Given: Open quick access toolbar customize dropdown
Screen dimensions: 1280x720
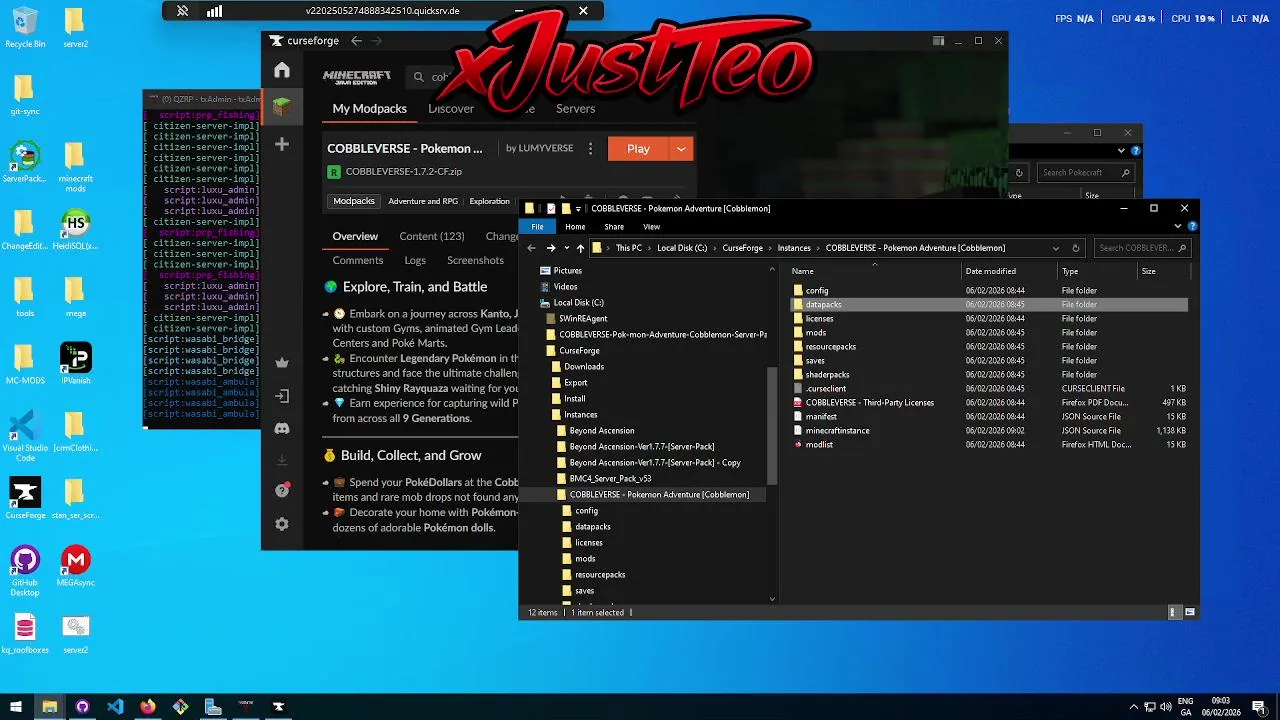Looking at the screenshot, I should (578, 209).
